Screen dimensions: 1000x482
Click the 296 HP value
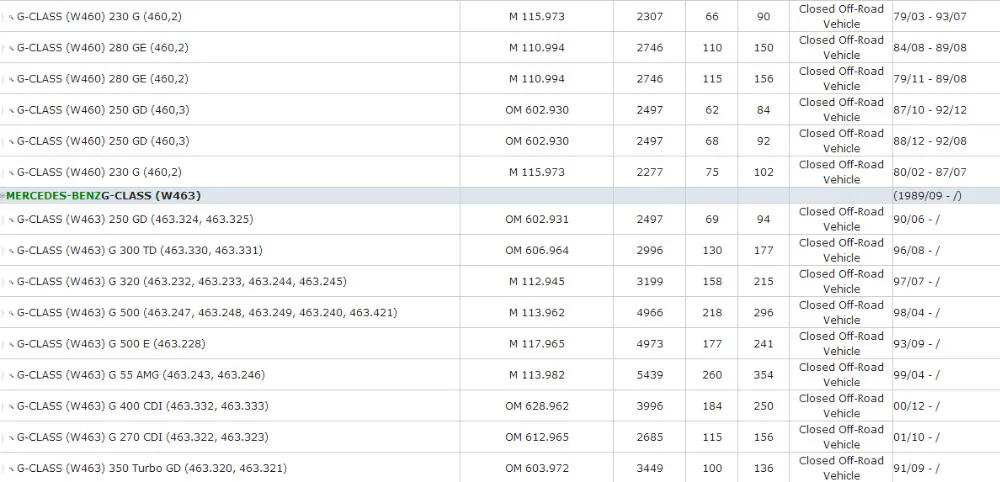coord(764,313)
